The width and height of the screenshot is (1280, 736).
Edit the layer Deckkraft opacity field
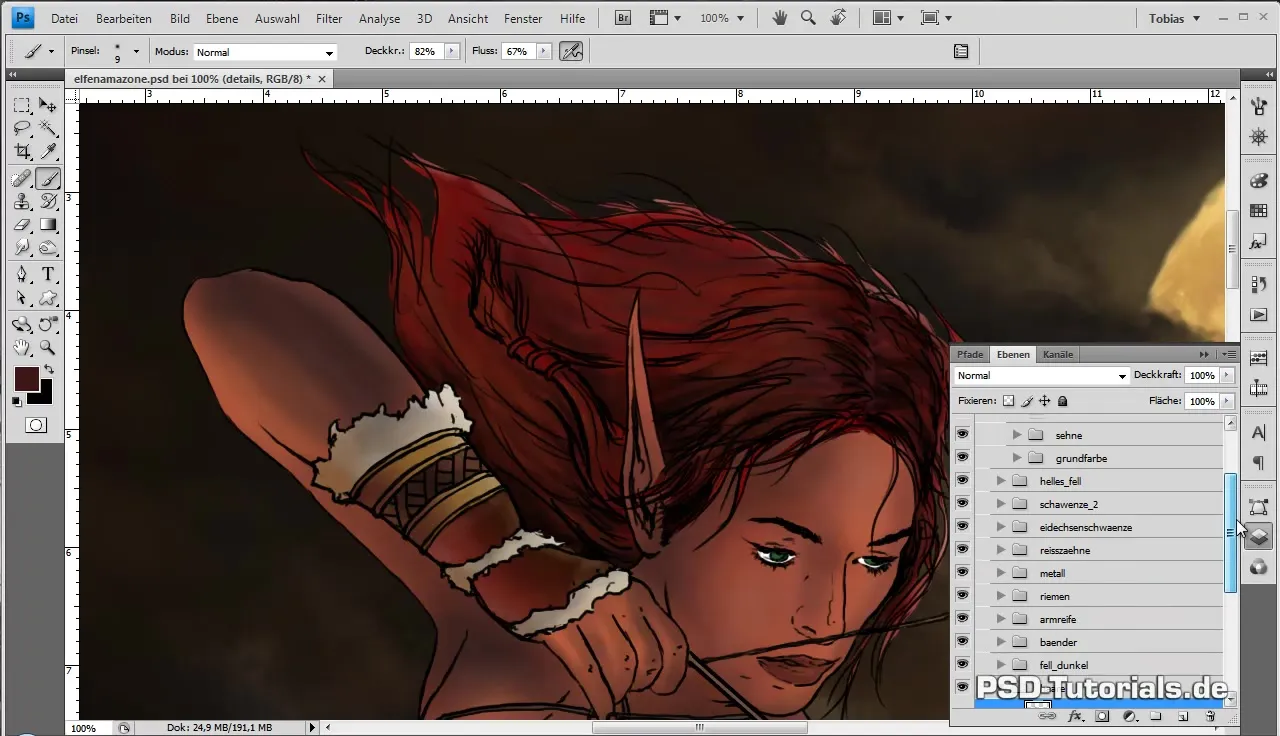[x=1201, y=376]
